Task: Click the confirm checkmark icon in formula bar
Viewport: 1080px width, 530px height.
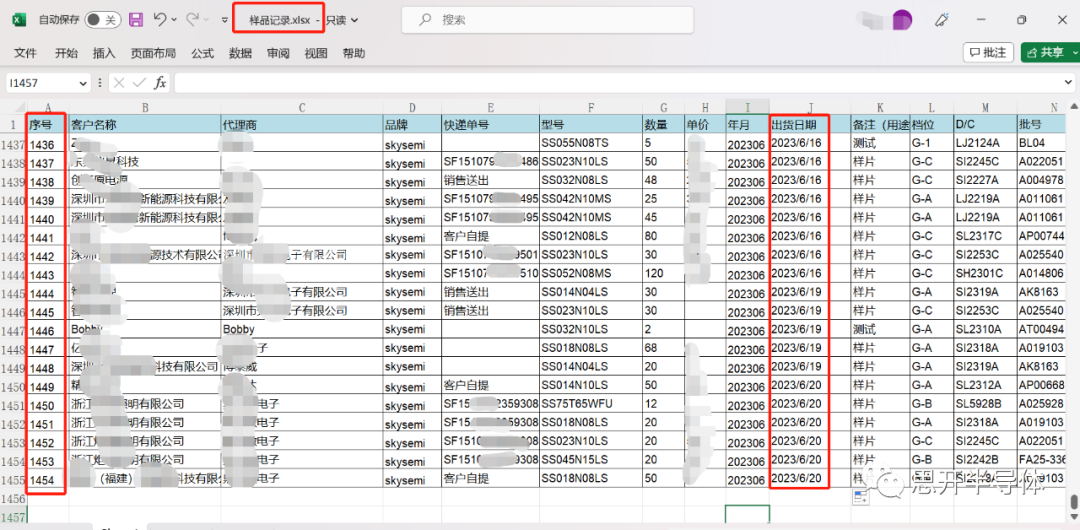Action: [x=140, y=83]
